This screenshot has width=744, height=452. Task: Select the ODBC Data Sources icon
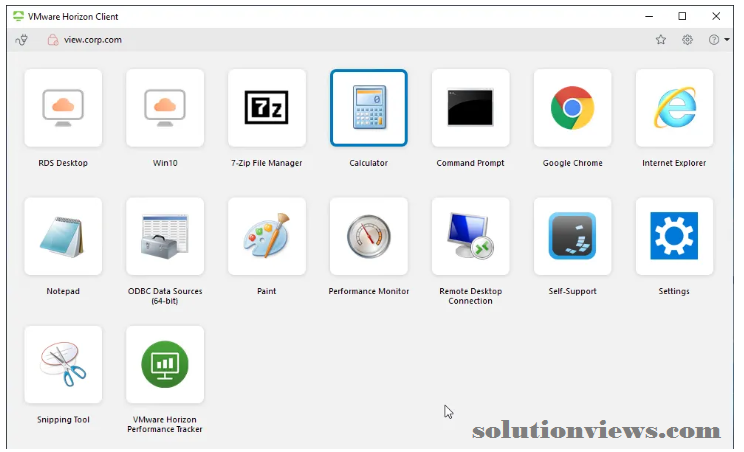(165, 236)
